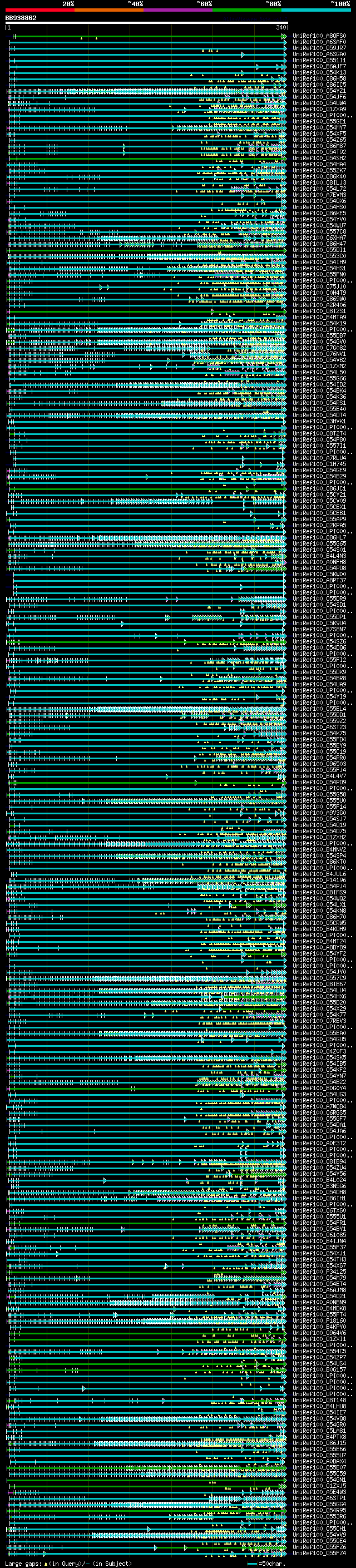This screenshot has width=356, height=1568.
Task: Select the last hit UniRef100_Q55FZ4
Action: [x=319, y=1553]
